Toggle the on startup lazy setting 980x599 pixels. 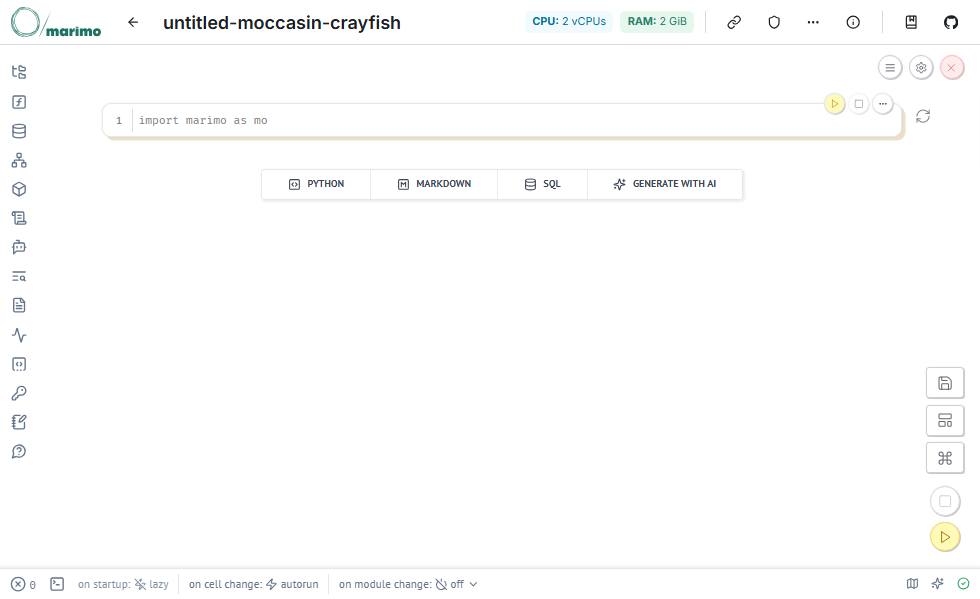click(x=124, y=584)
